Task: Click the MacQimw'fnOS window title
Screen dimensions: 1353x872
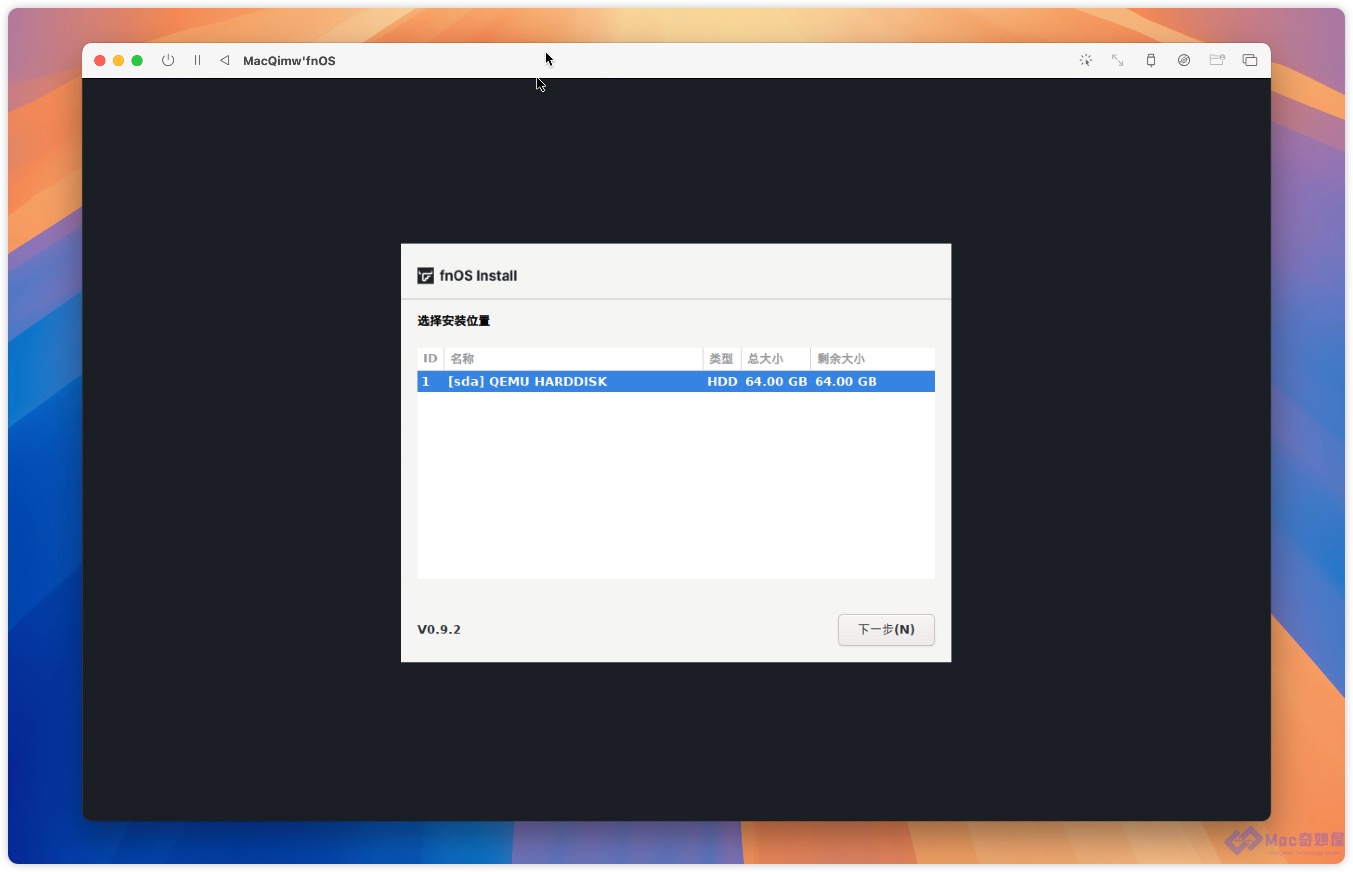Action: (x=289, y=61)
